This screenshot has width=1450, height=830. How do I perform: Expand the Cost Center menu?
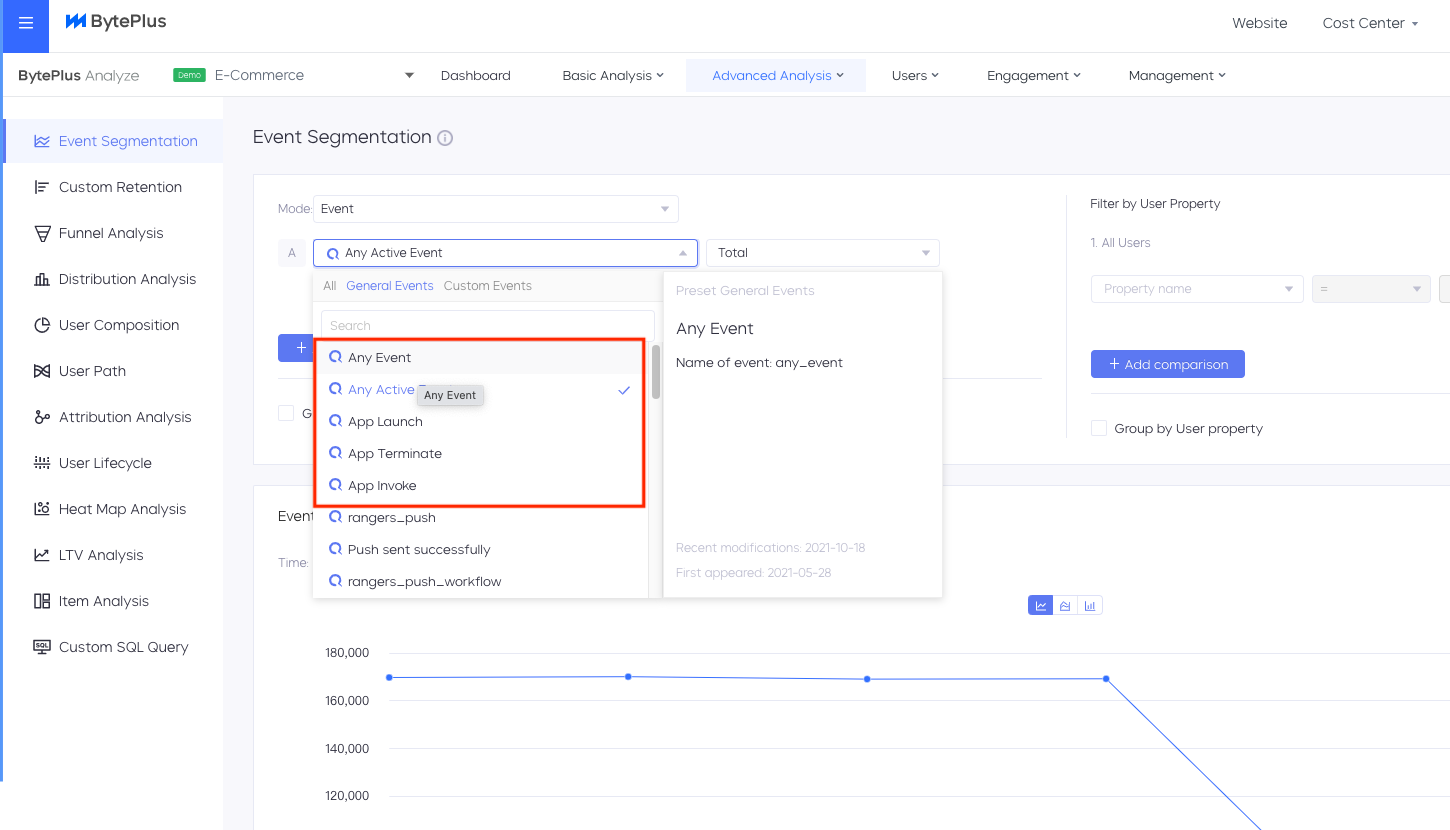coord(1370,23)
